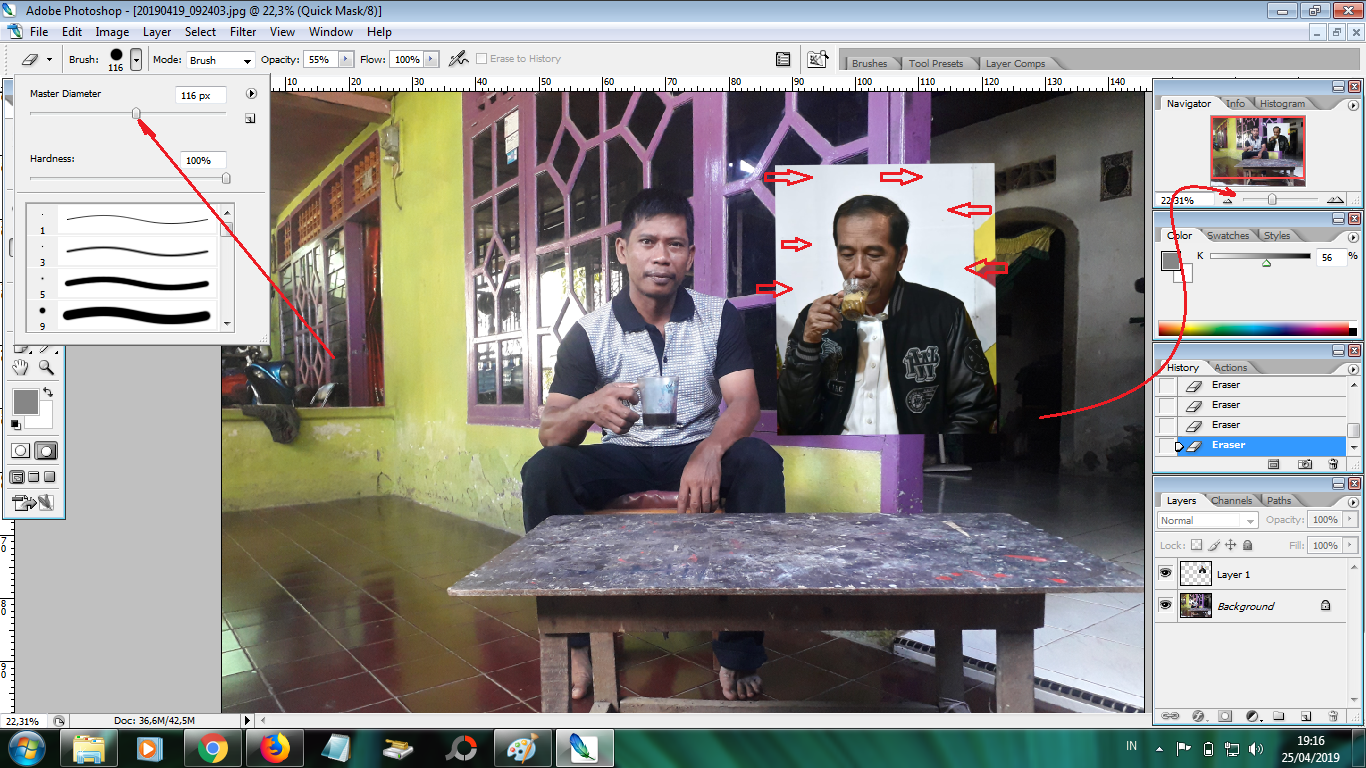The width and height of the screenshot is (1366, 768).
Task: Switch to the Histogram tab
Action: click(x=1282, y=103)
